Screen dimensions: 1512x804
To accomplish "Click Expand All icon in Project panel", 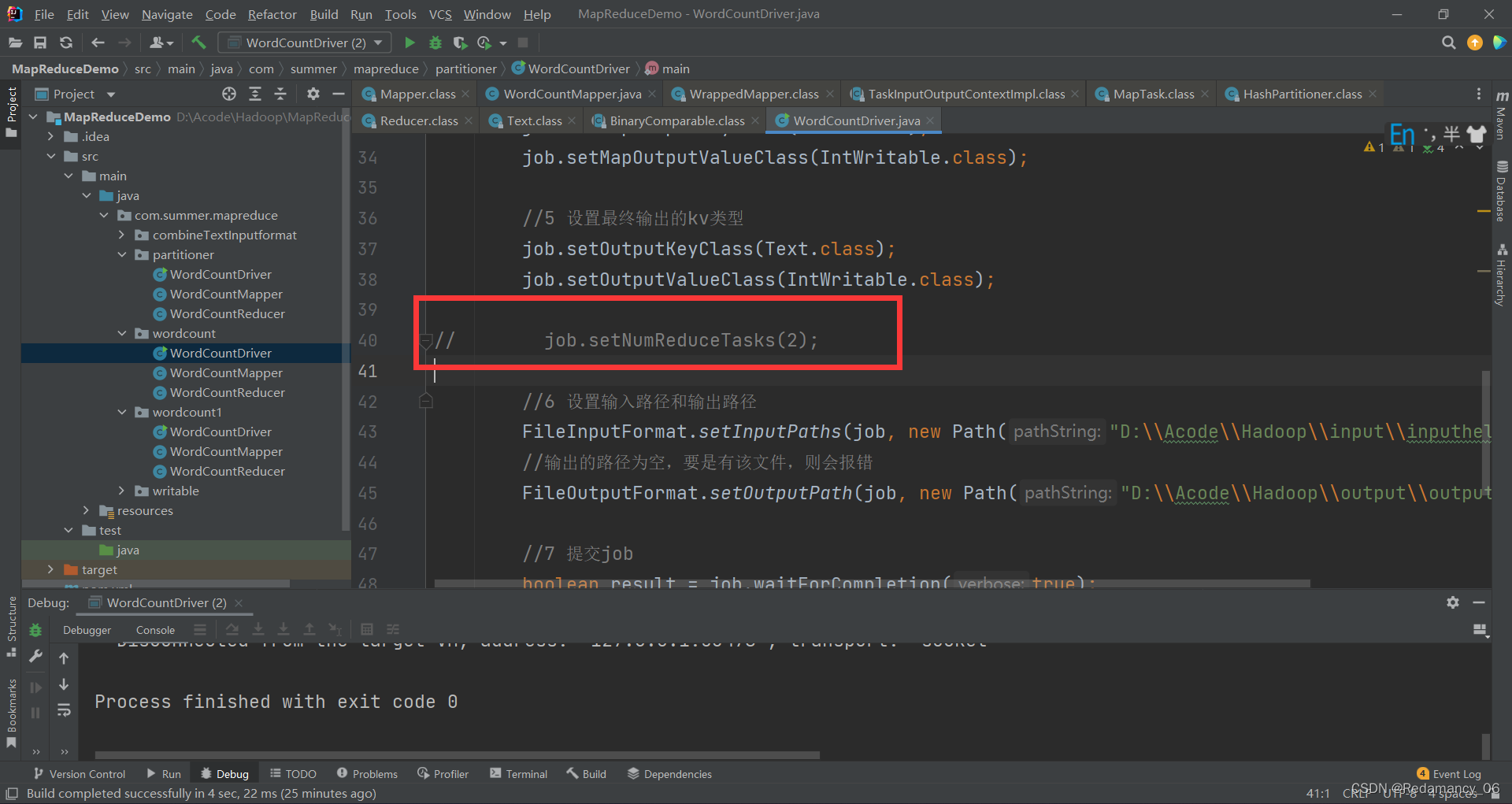I will click(x=255, y=94).
